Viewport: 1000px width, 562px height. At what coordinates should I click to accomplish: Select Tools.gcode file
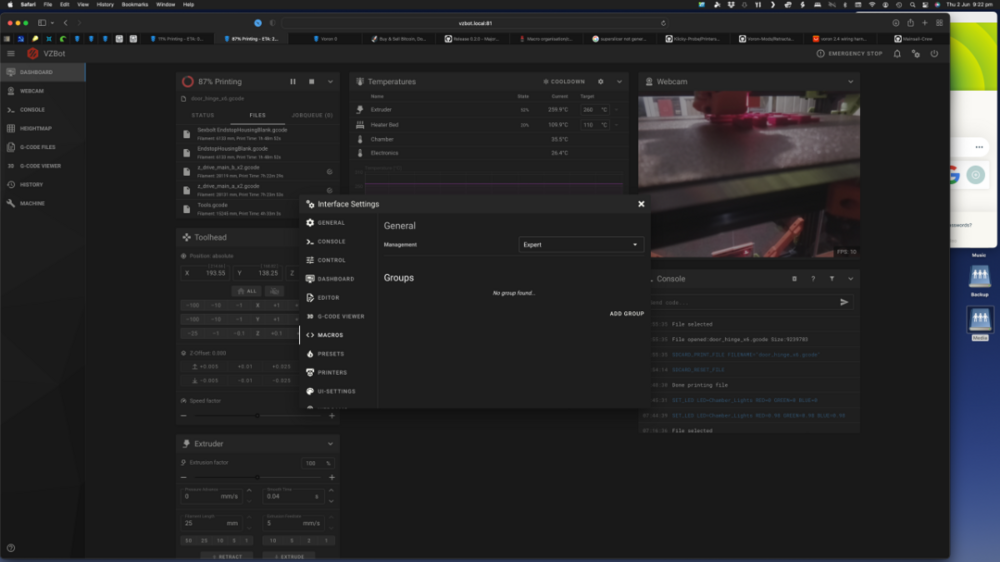258,209
